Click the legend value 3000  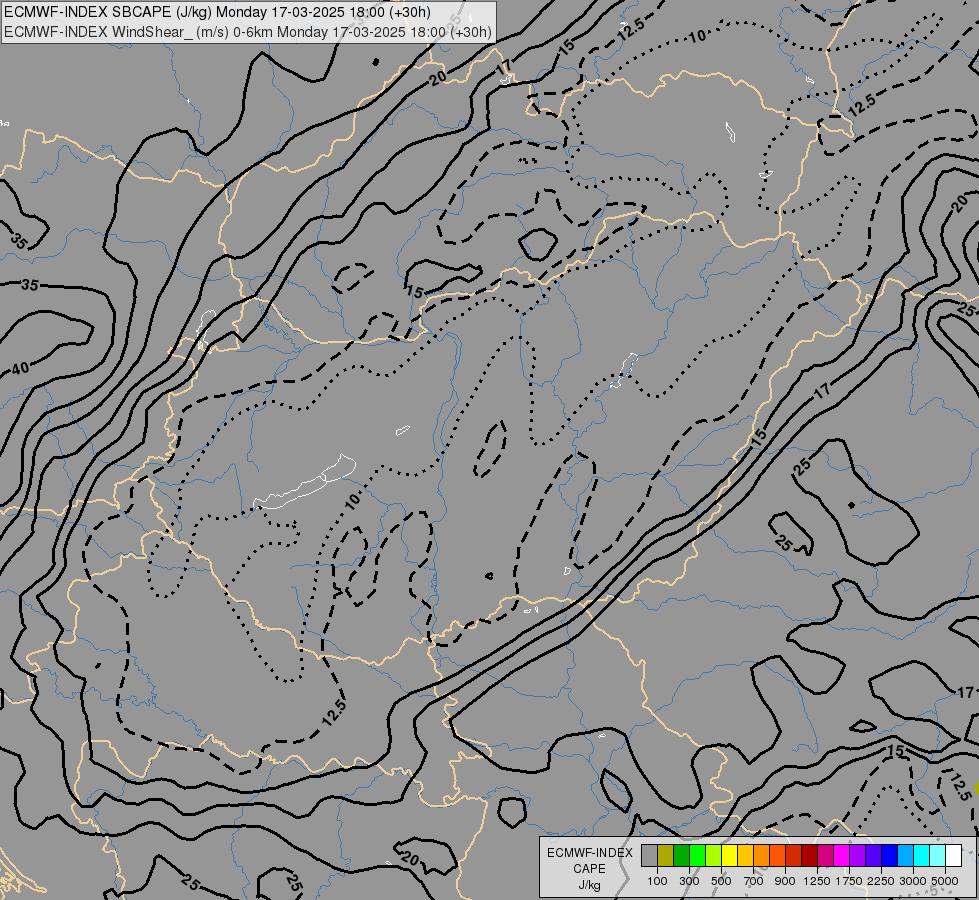pyautogui.click(x=913, y=881)
